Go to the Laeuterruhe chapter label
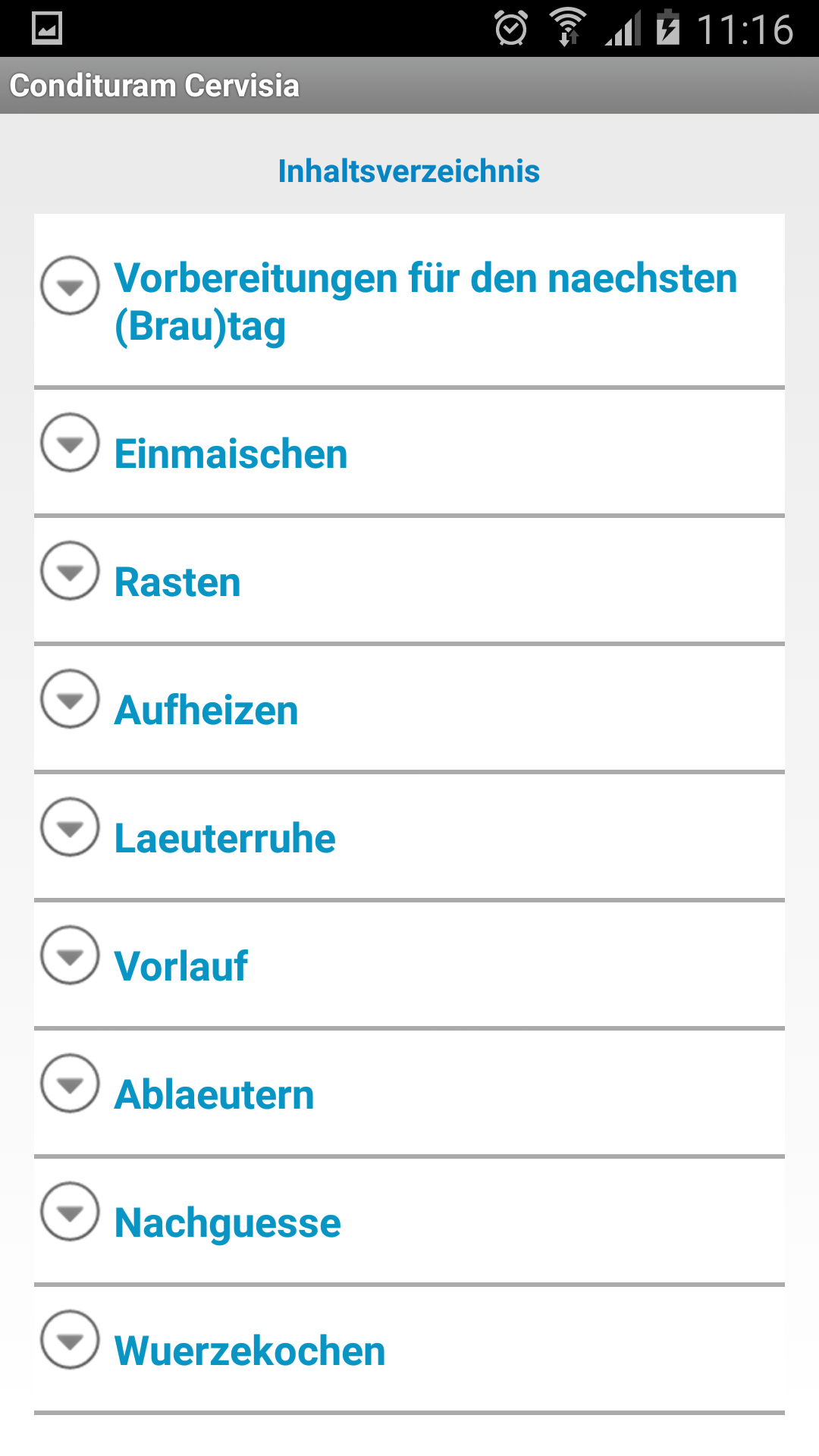Viewport: 819px width, 1456px height. (x=224, y=839)
